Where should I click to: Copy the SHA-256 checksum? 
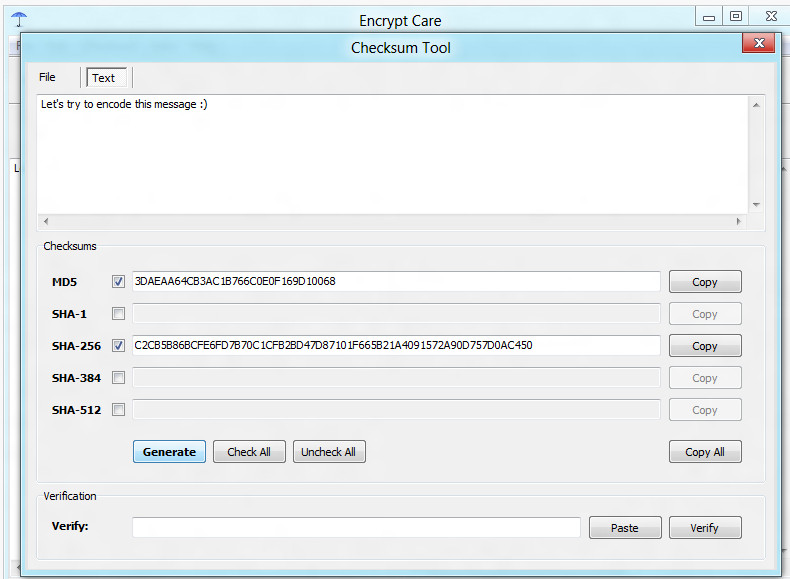coord(705,346)
